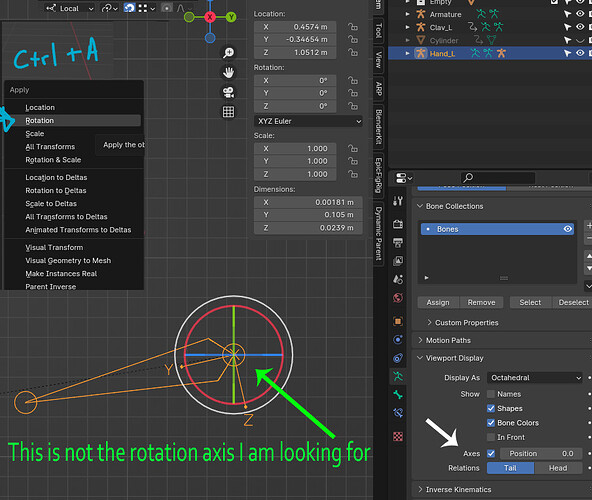The height and width of the screenshot is (500, 592).
Task: Click the green Y axis gizmo ball
Action: [x=231, y=17]
